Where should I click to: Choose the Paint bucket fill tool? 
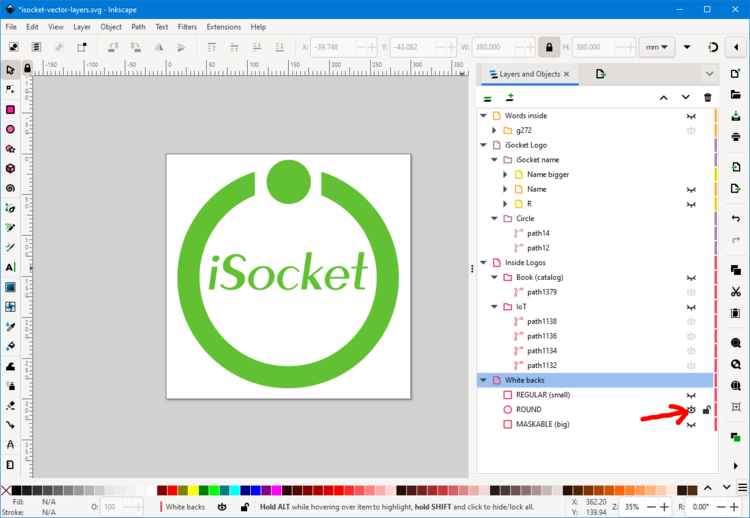pos(10,346)
